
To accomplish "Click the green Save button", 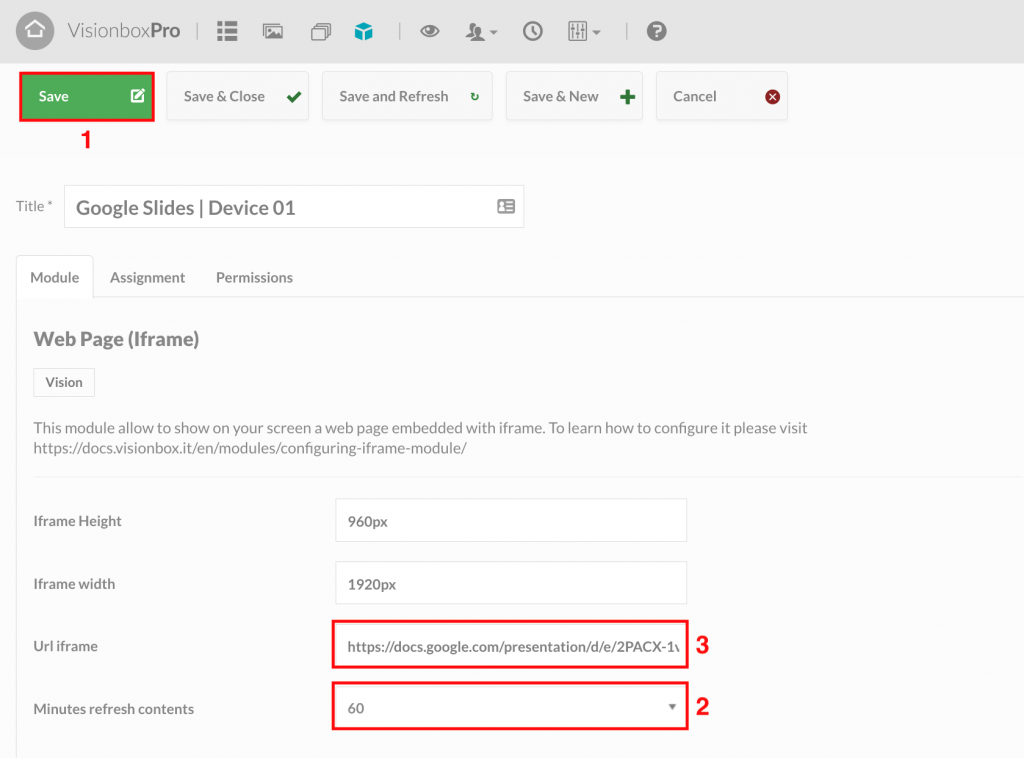I will pos(87,97).
